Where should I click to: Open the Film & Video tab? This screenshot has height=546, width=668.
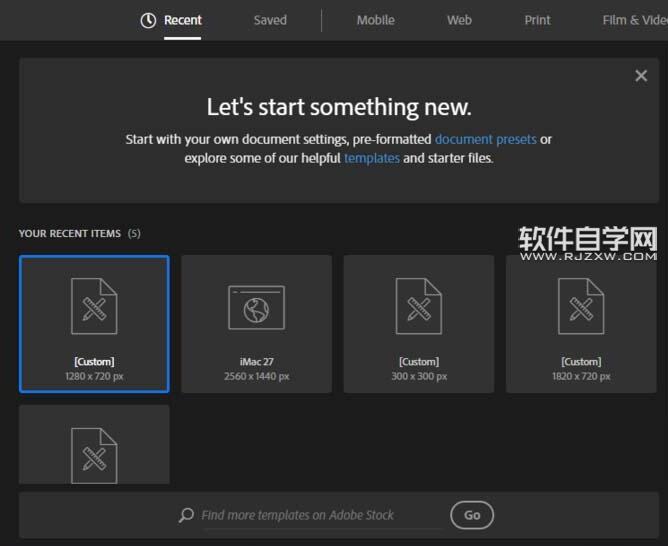point(635,20)
